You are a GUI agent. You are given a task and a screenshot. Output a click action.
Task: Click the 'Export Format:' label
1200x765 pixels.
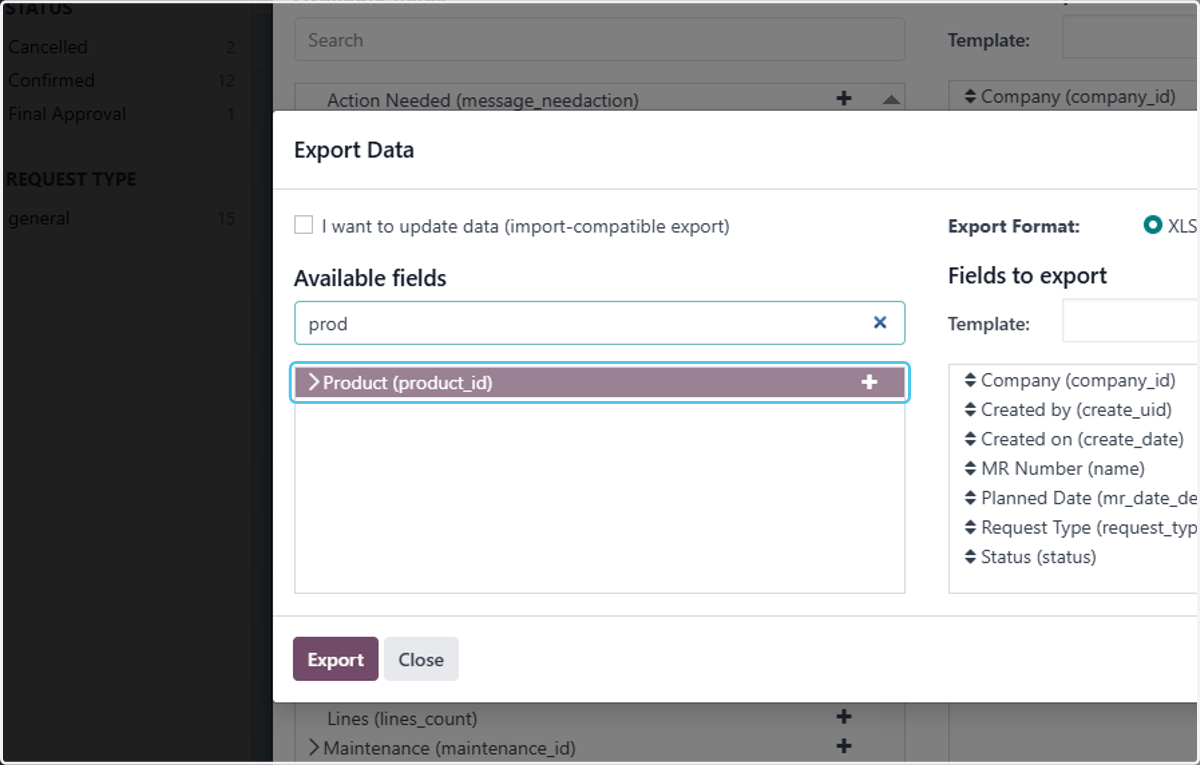(1014, 226)
